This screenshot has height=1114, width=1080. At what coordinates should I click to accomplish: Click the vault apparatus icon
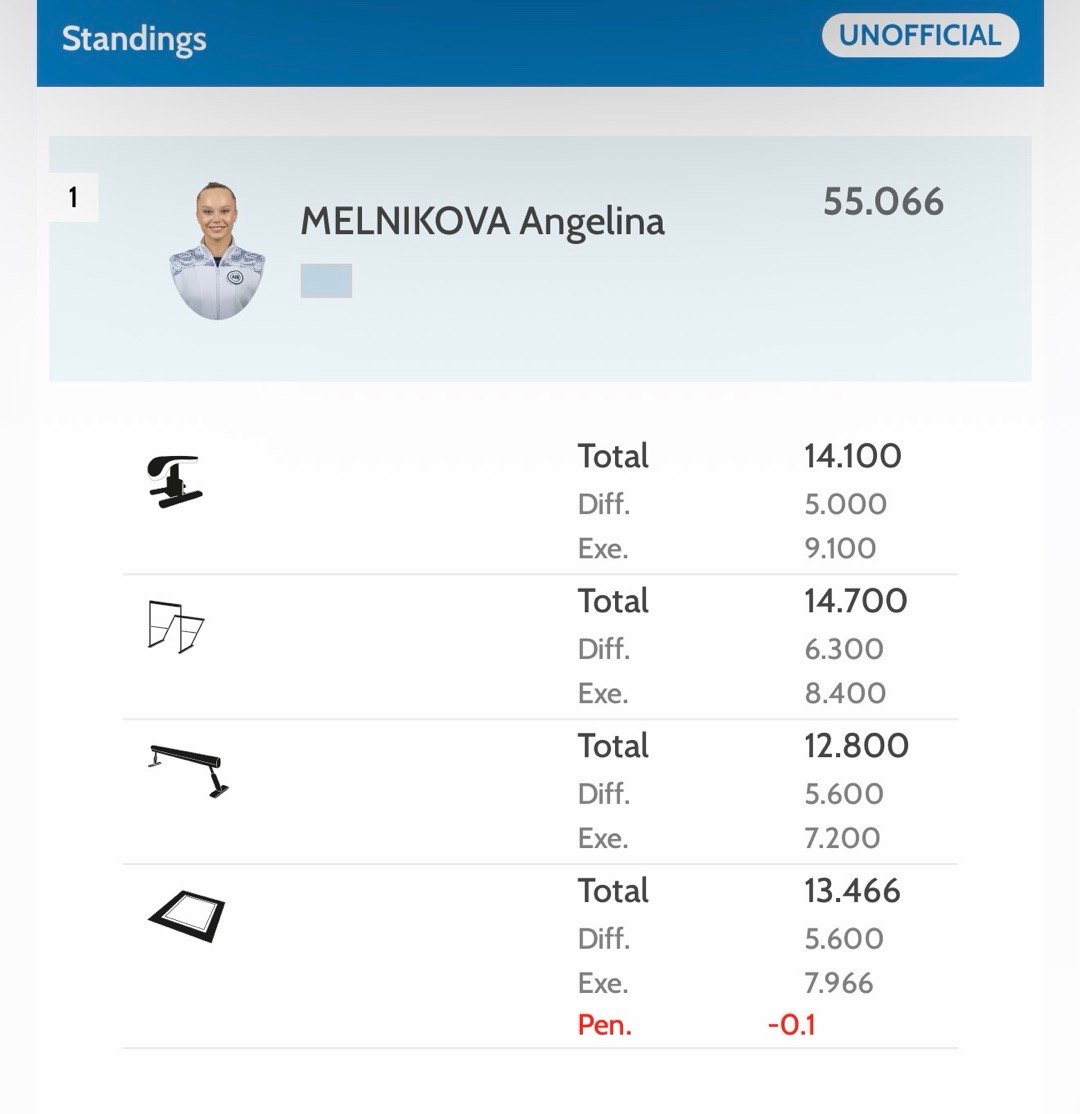[174, 482]
